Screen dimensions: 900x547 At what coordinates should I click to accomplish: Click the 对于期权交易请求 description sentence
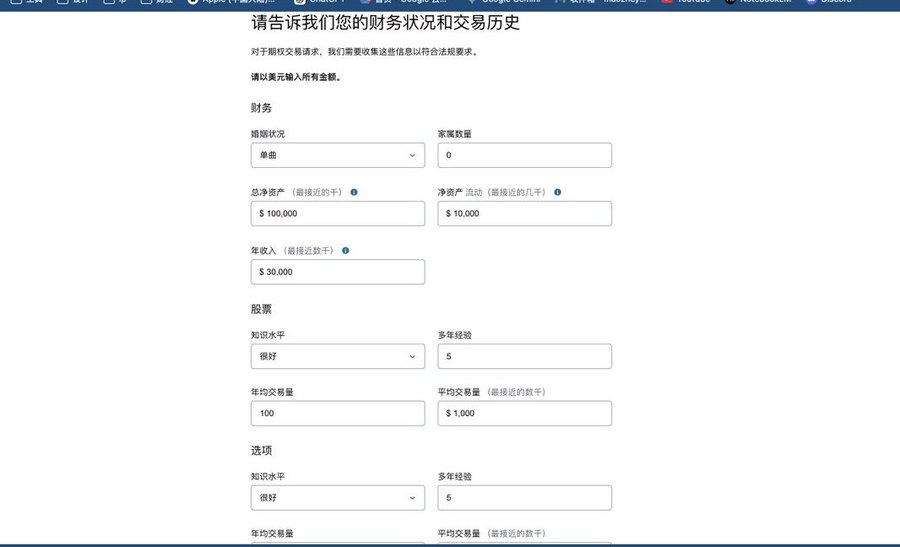(x=365, y=52)
